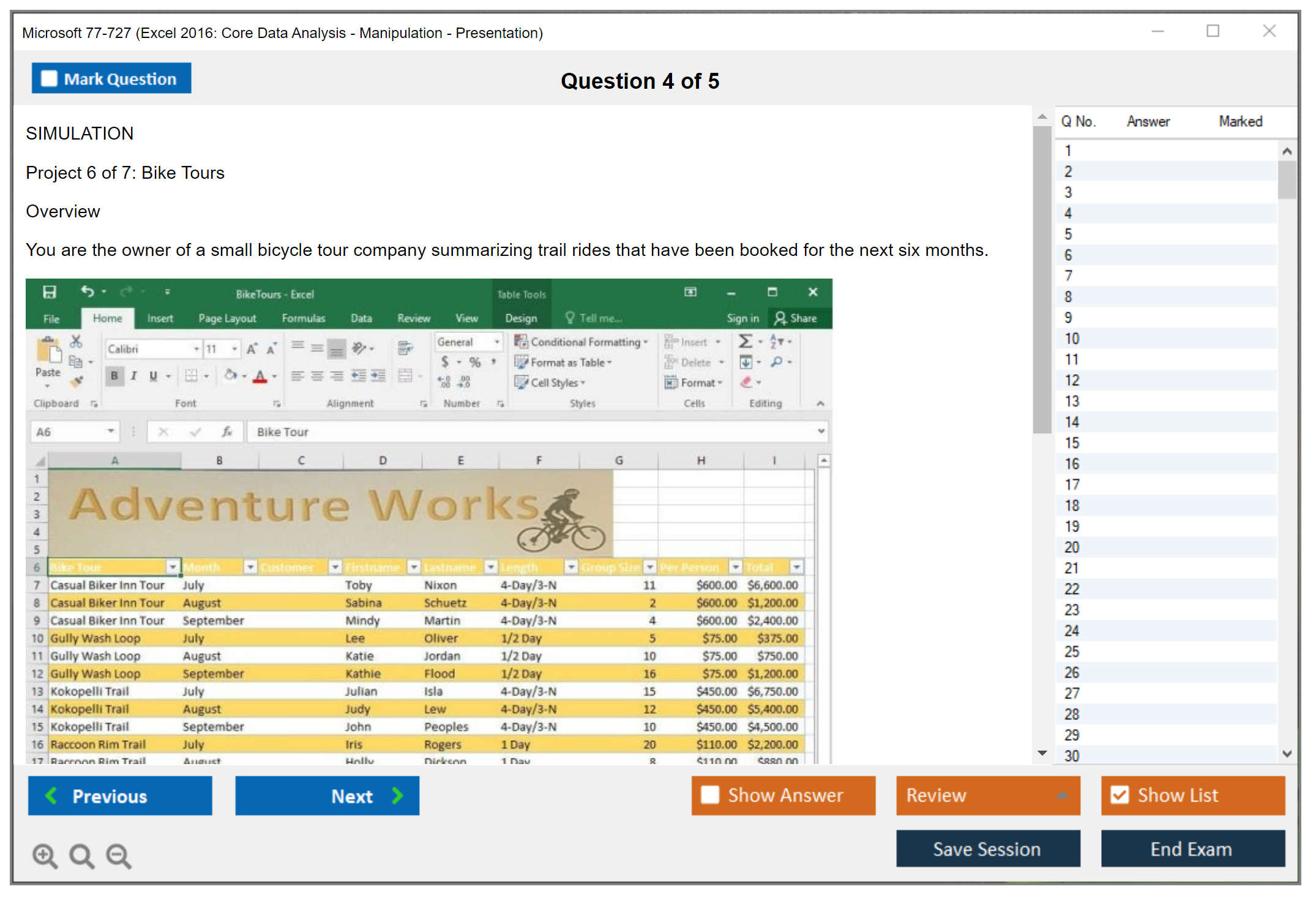Open the Bike Tour column filter dropdown
This screenshot has width=1316, height=900.
click(173, 568)
